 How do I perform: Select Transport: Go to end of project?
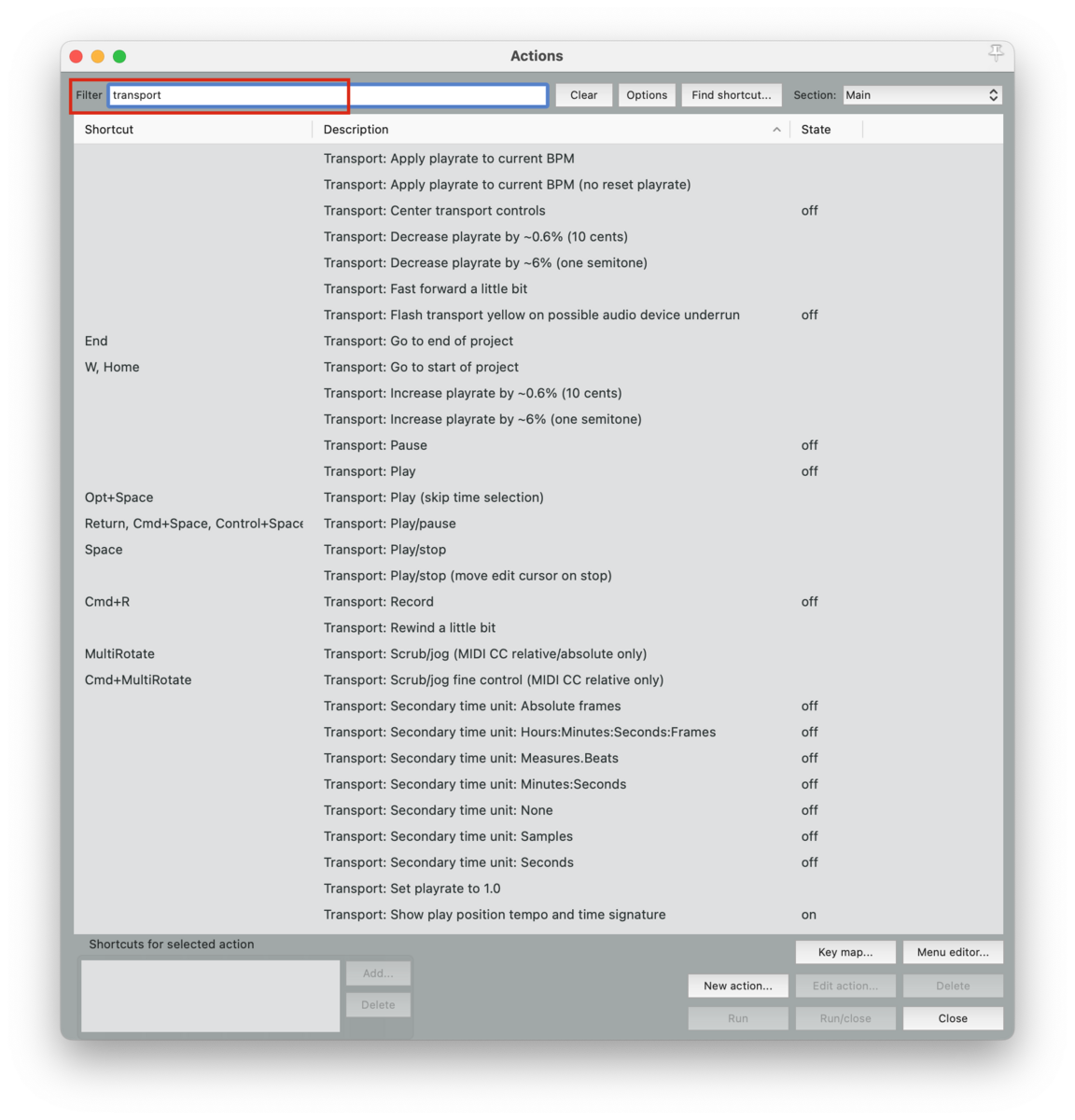click(418, 342)
